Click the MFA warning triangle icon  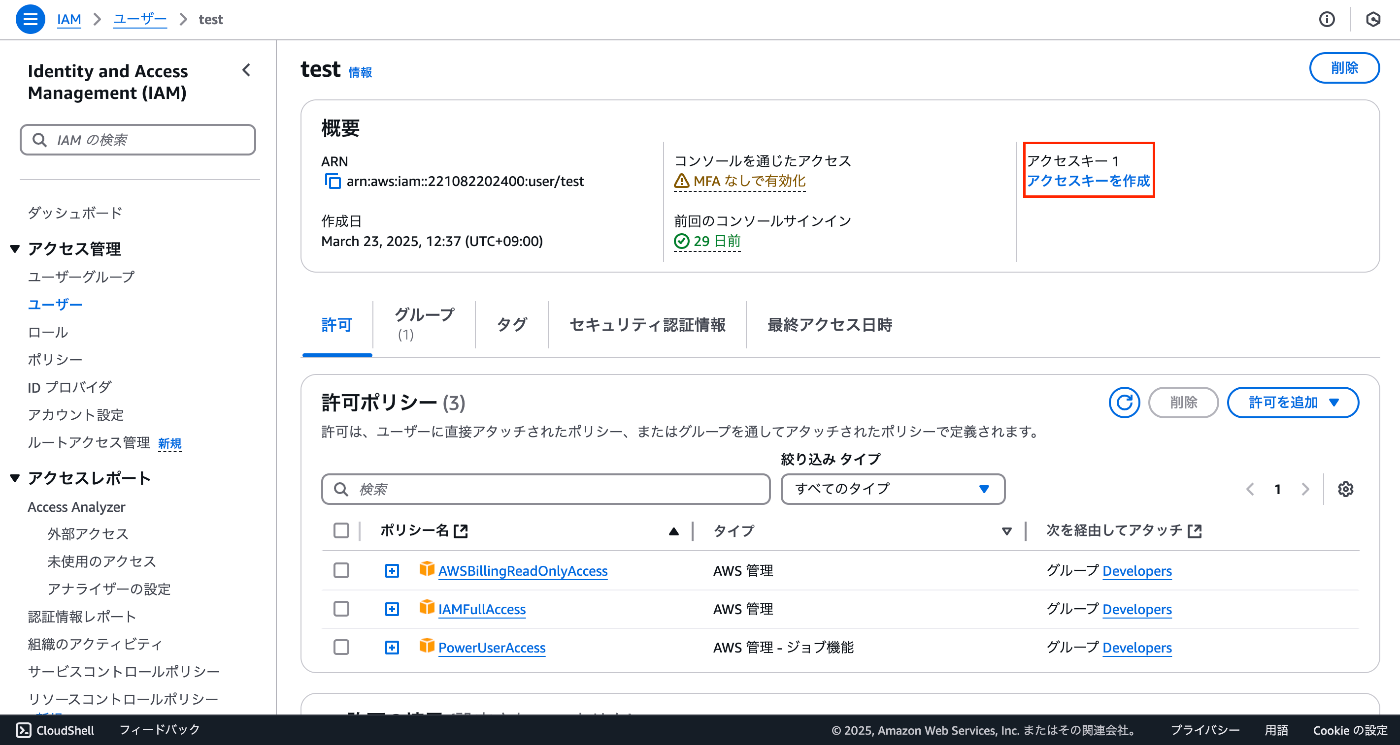tap(682, 181)
